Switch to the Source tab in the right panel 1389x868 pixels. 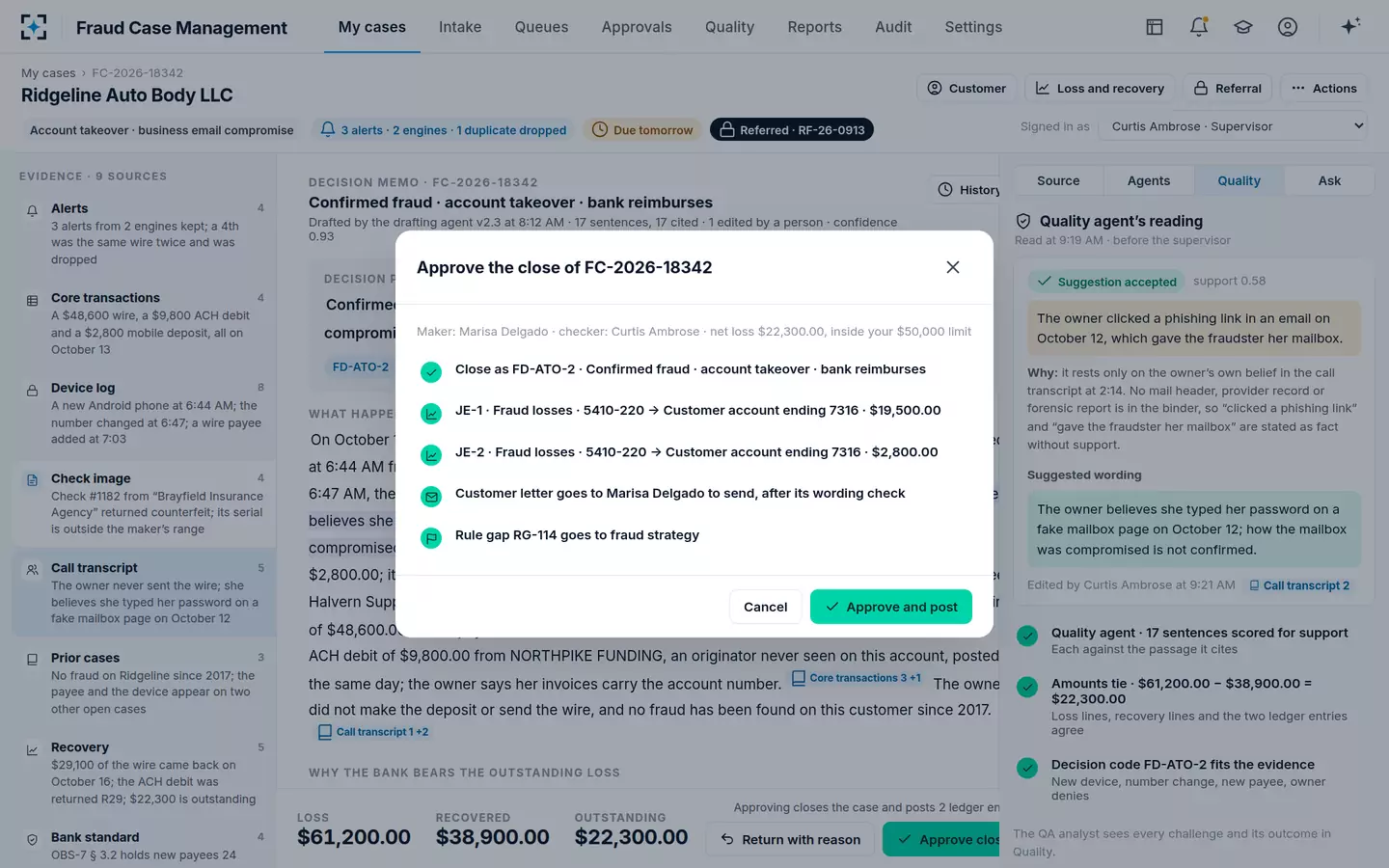(1058, 180)
